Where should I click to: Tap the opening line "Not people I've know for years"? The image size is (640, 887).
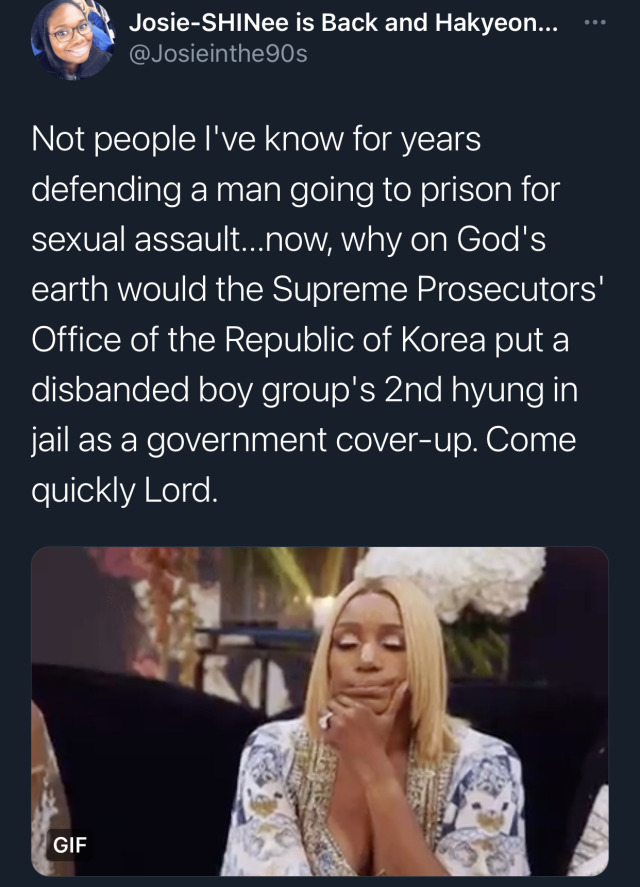coord(256,139)
